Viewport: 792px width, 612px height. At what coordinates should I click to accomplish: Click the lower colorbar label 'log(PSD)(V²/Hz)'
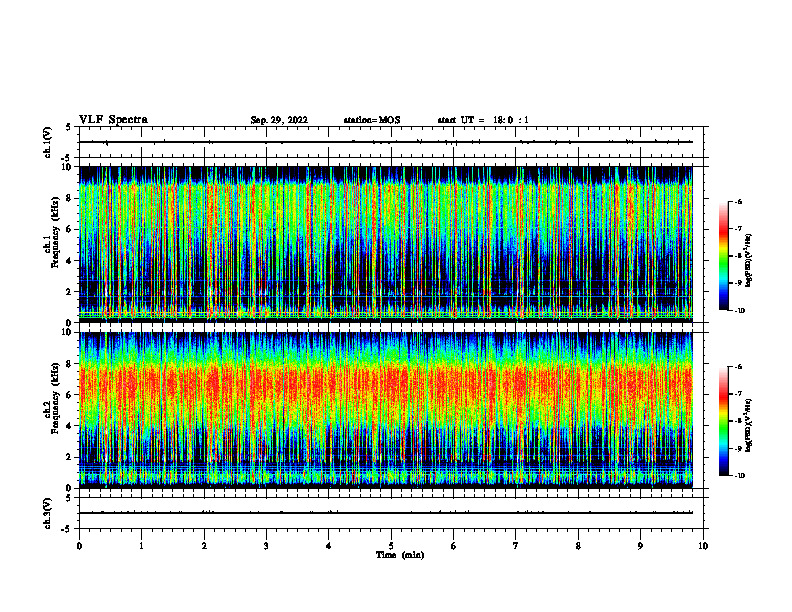pos(749,426)
